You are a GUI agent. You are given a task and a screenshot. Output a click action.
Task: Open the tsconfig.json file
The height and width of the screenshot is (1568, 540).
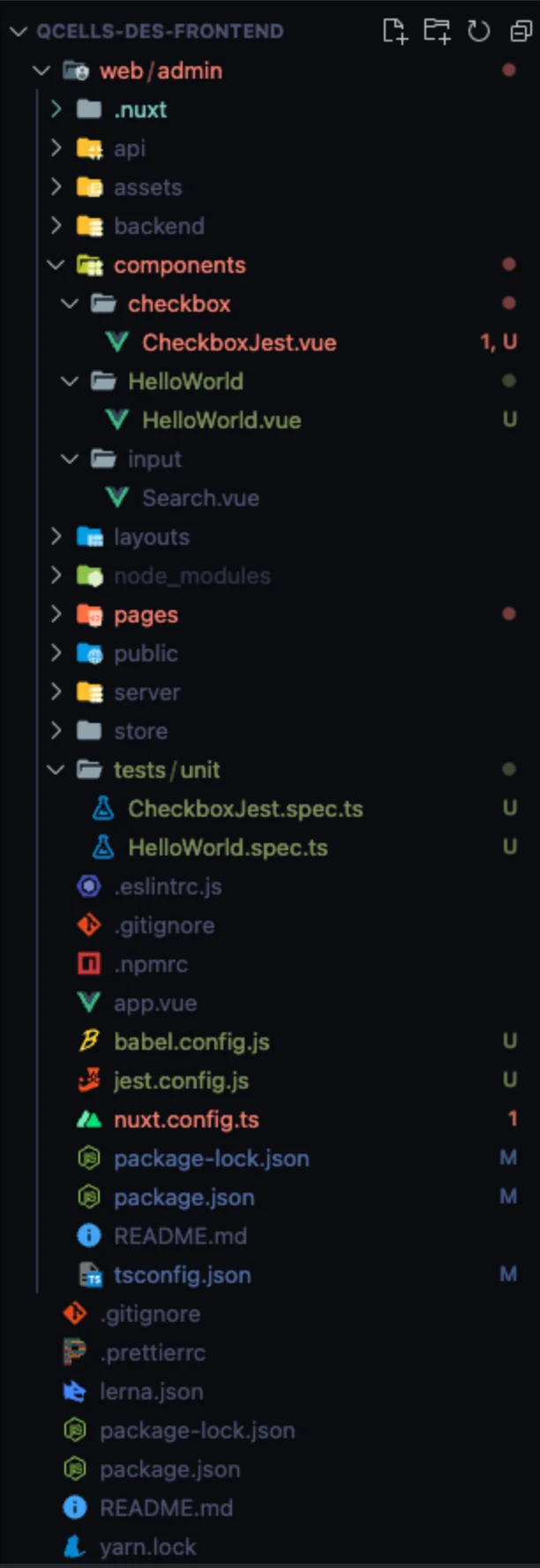[x=182, y=1275]
